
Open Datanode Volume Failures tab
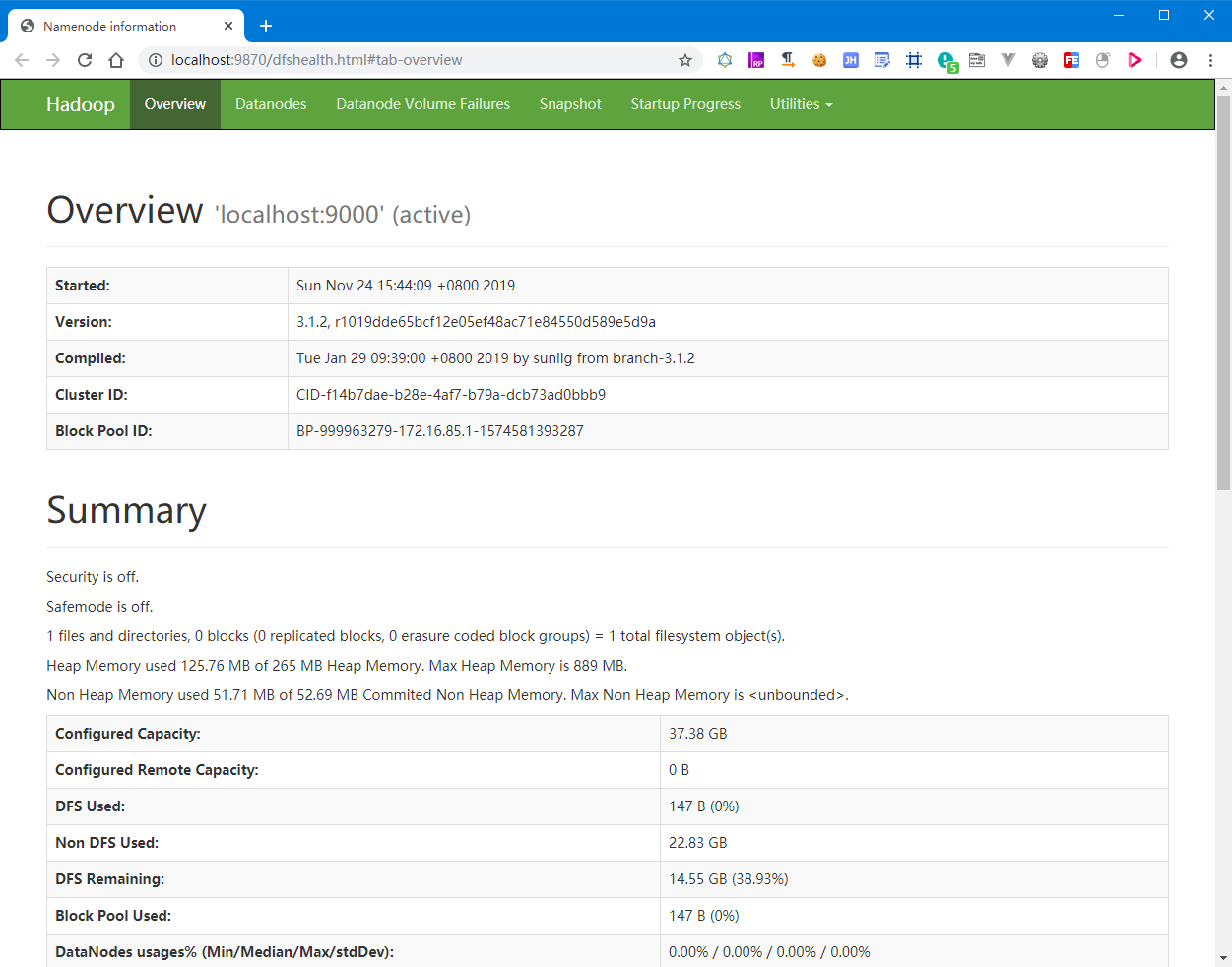423,104
